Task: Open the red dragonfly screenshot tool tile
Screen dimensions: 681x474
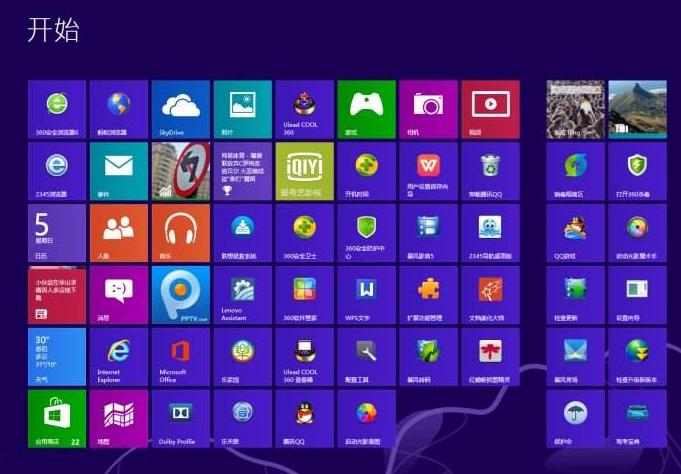Action: [490, 357]
